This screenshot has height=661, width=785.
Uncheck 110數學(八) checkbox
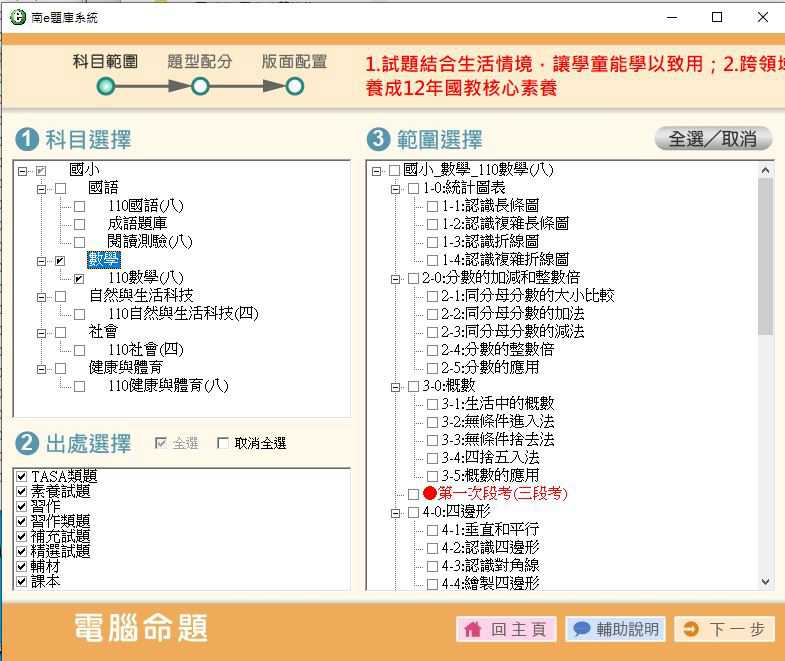pos(79,278)
